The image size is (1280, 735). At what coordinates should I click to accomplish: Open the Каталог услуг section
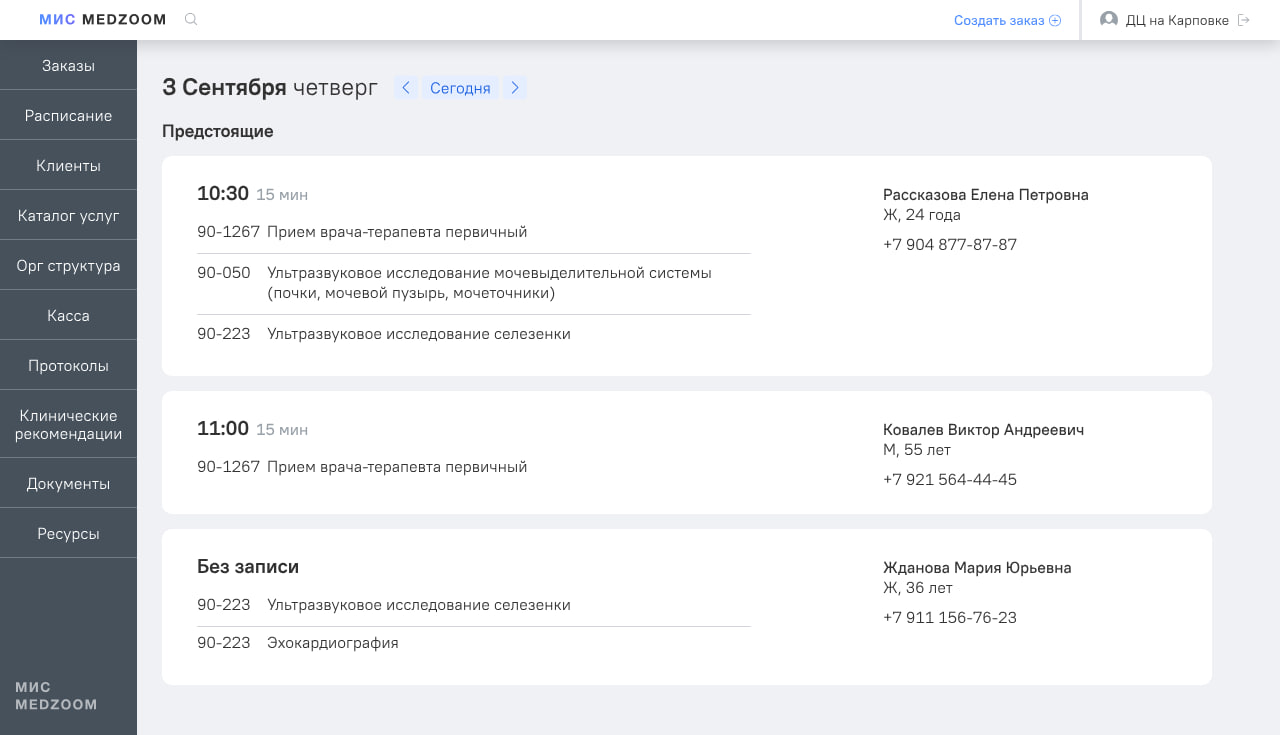[67, 215]
